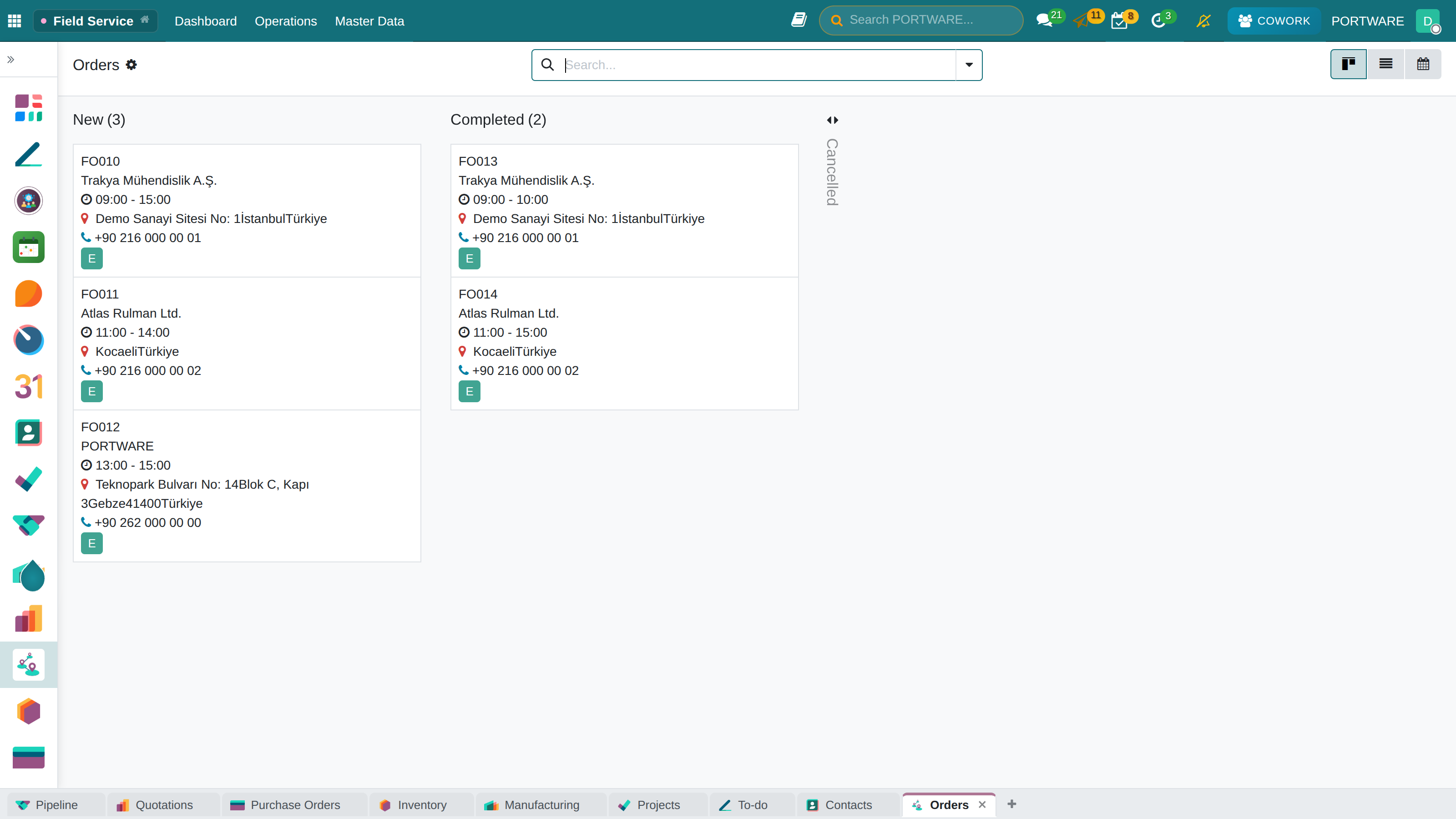Image resolution: width=1456 pixels, height=819 pixels.
Task: Open the Orders settings gear
Action: tap(131, 65)
